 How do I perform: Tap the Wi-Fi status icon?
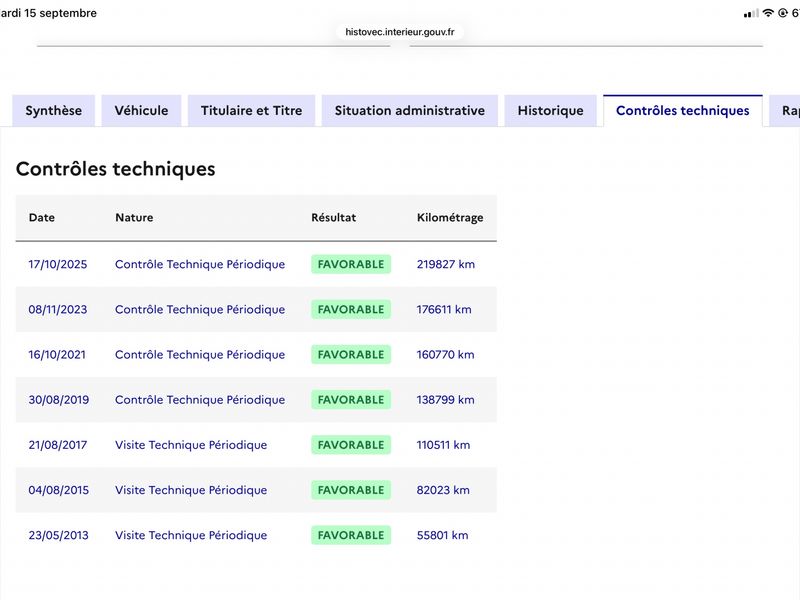coord(768,13)
